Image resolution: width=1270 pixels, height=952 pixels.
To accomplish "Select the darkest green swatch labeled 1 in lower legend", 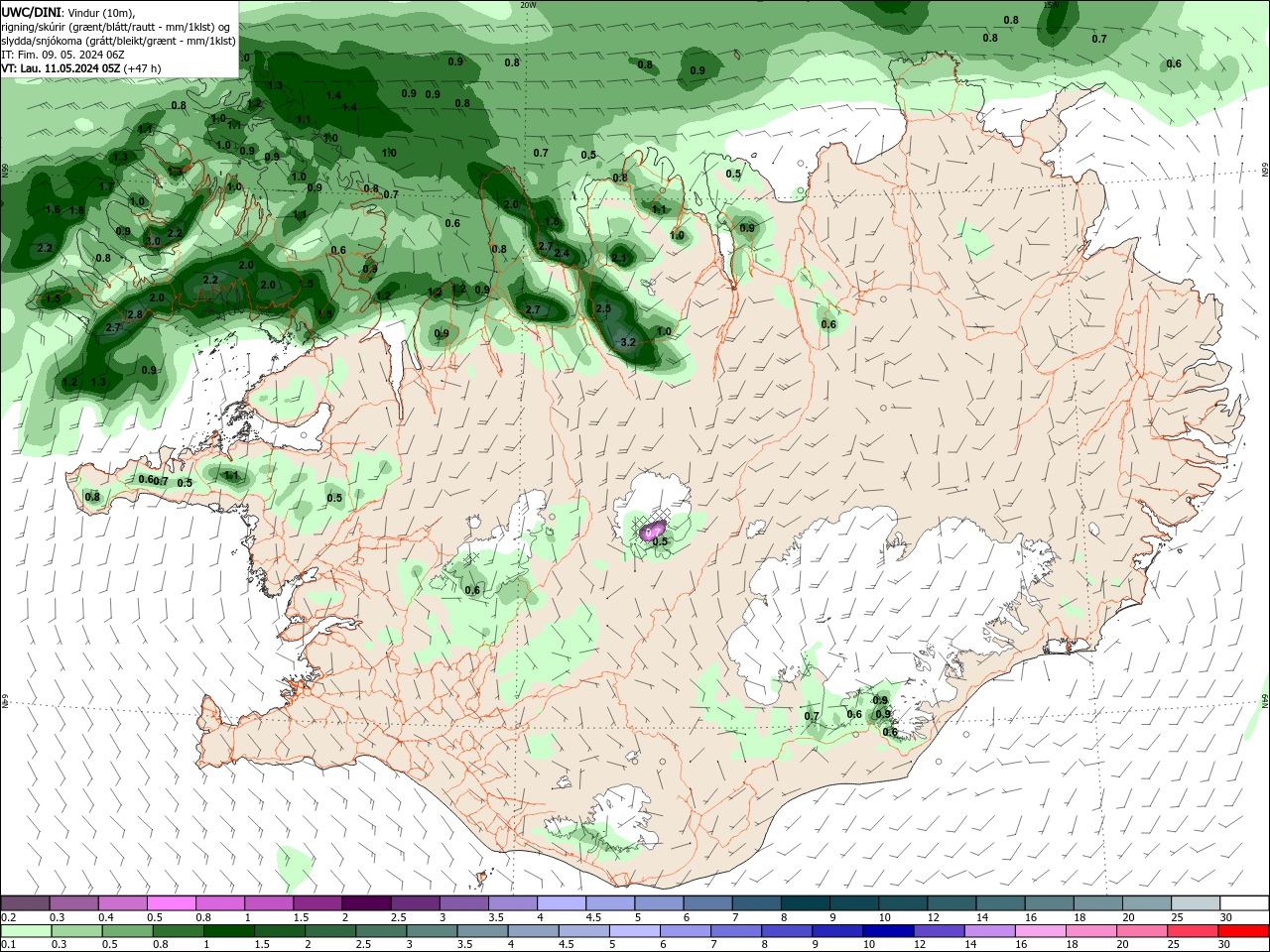I will pos(229,931).
